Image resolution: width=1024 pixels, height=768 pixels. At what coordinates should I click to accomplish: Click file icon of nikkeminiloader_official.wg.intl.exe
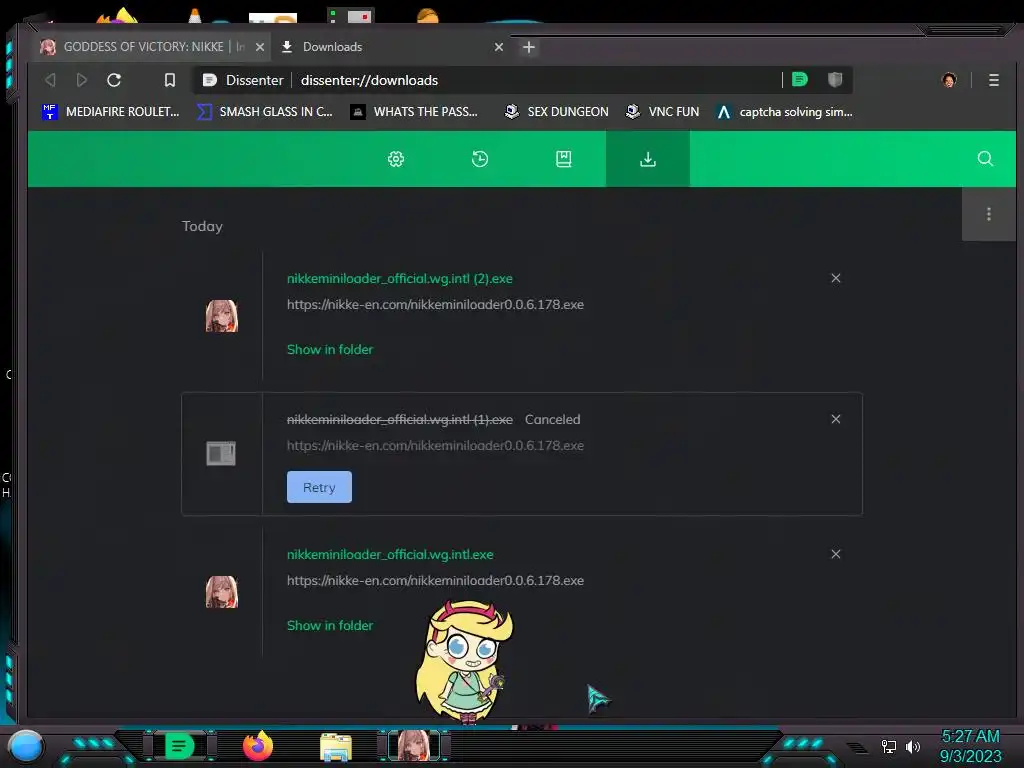point(221,592)
